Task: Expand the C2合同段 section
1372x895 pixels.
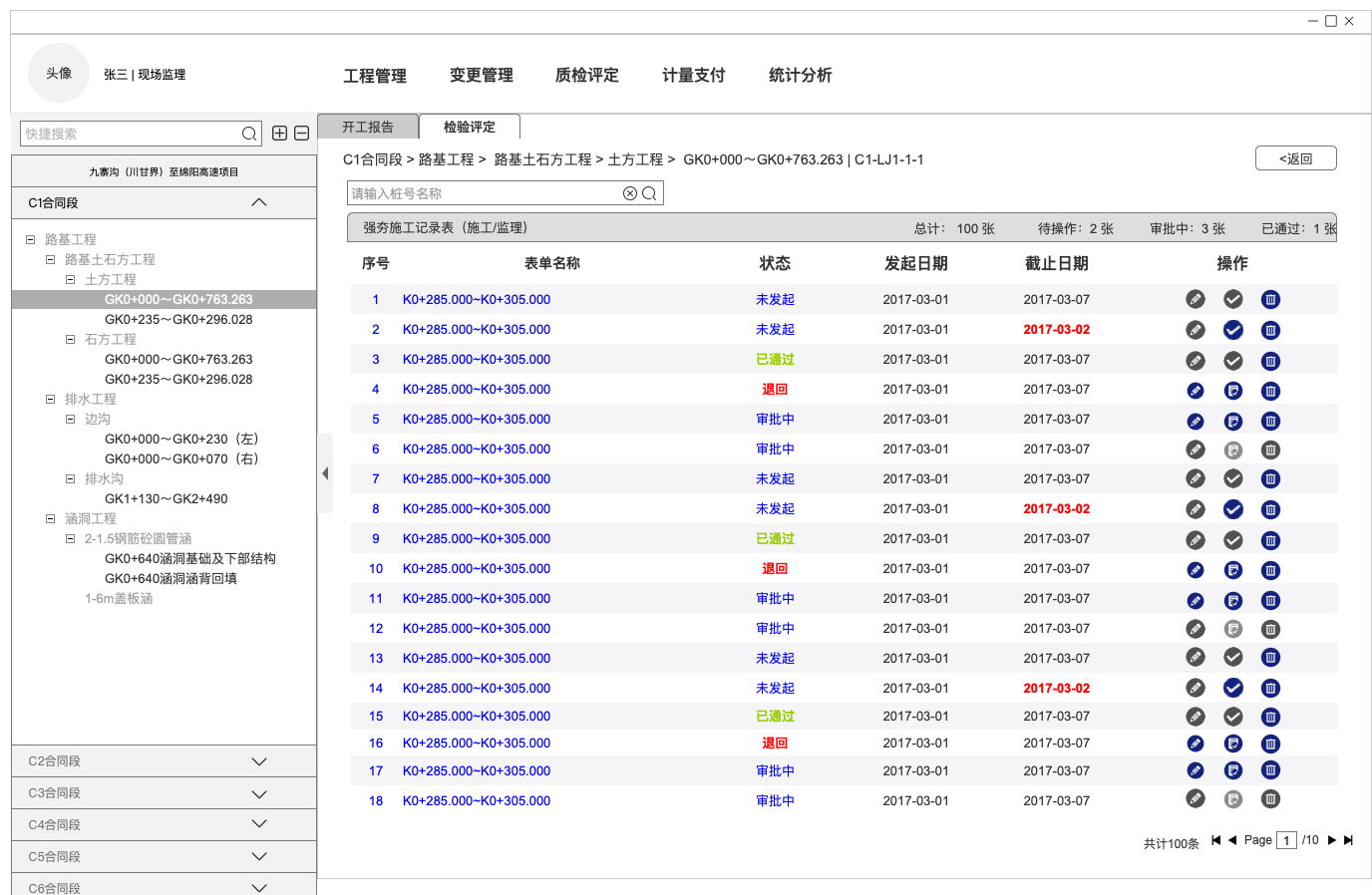Action: [259, 761]
